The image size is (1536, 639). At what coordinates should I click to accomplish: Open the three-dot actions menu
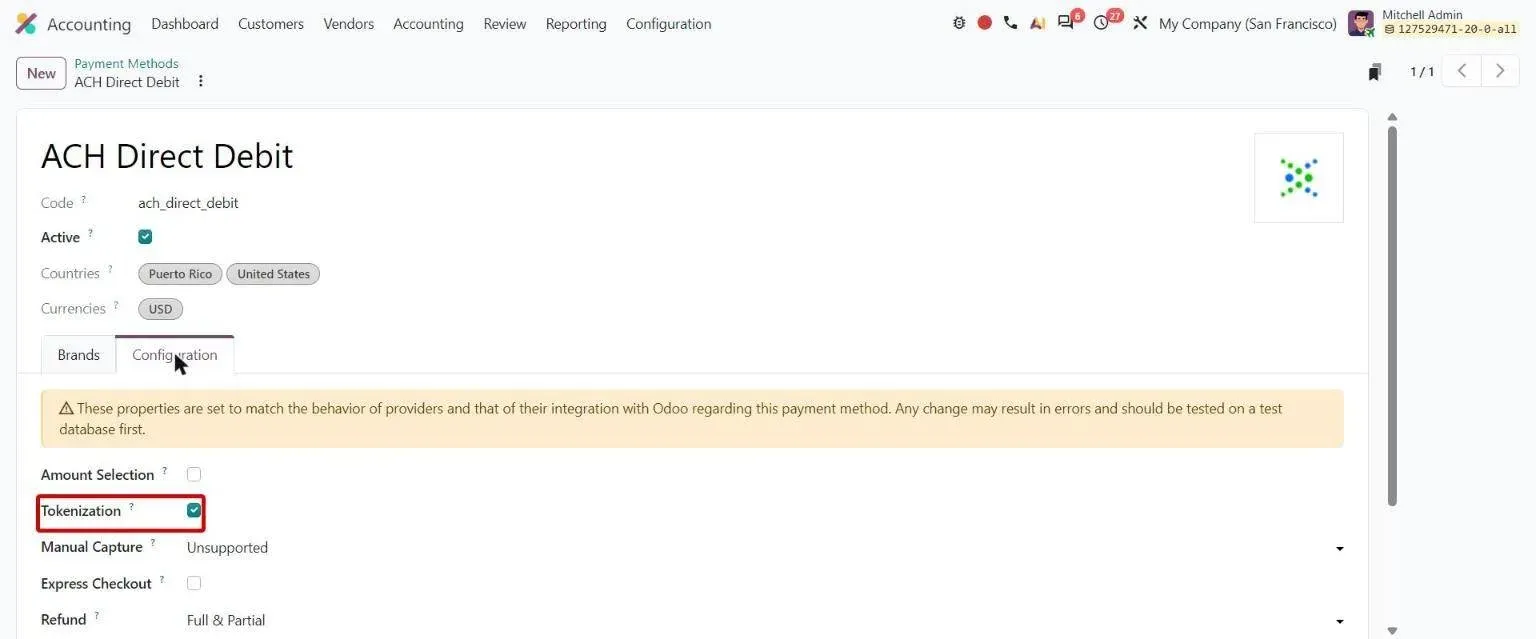(x=200, y=81)
